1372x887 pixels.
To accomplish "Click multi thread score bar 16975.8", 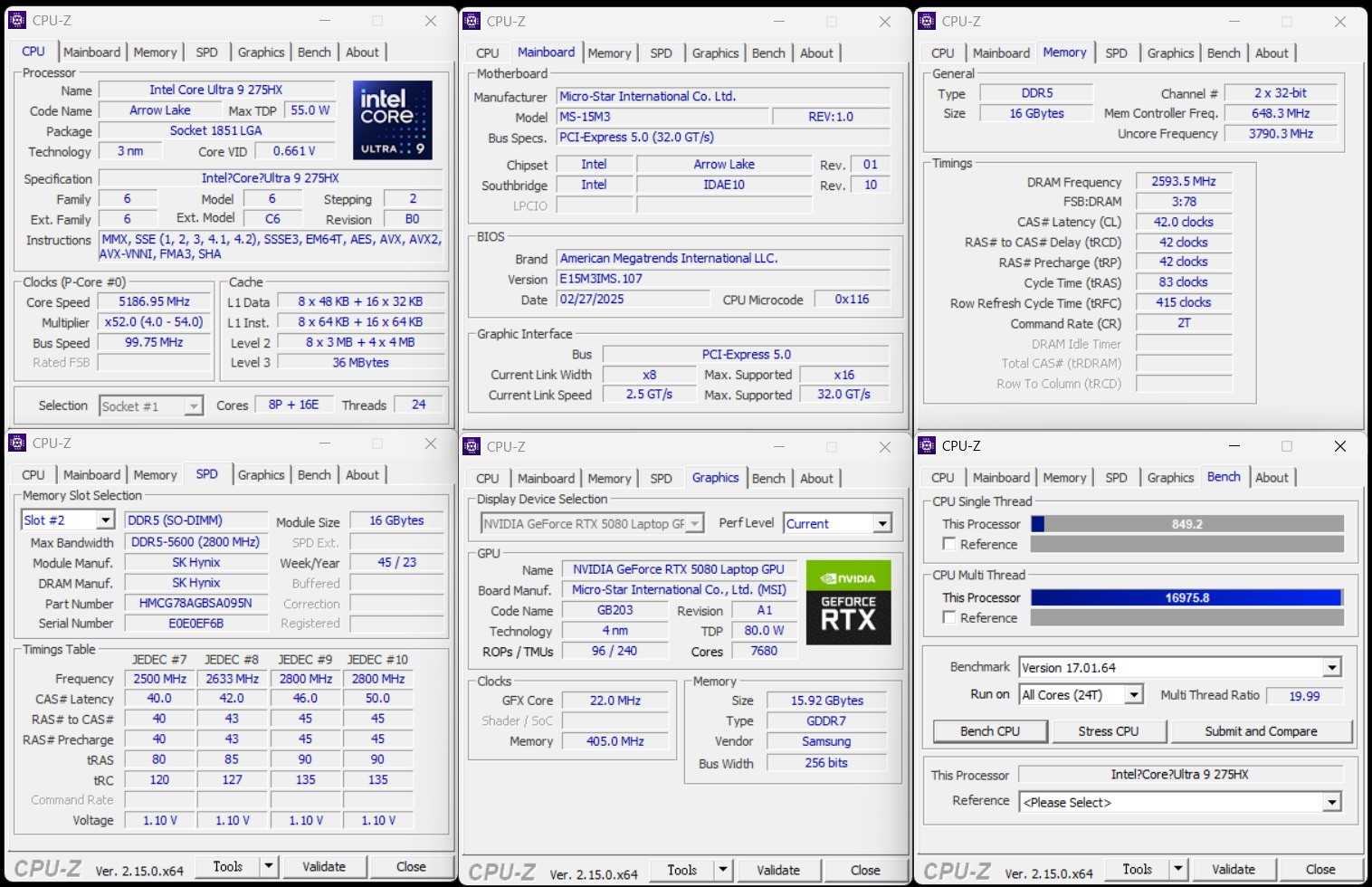I will point(1186,597).
